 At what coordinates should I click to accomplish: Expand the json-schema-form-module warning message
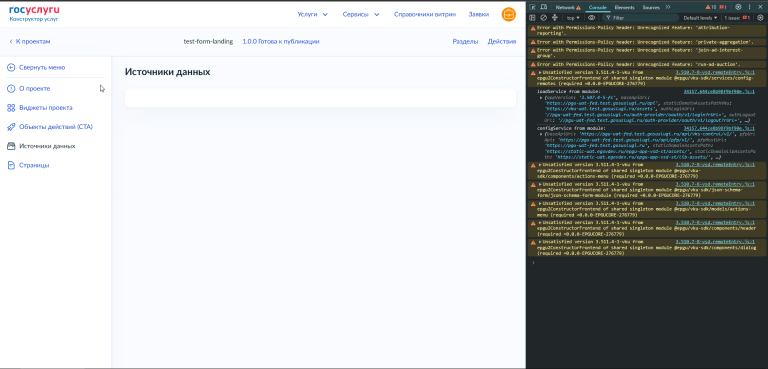pos(540,184)
